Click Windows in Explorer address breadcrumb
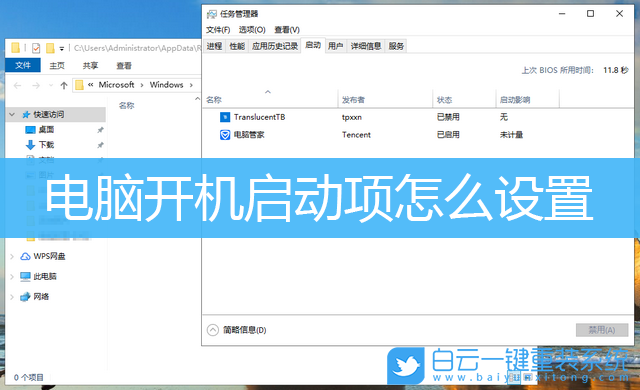 tap(167, 85)
